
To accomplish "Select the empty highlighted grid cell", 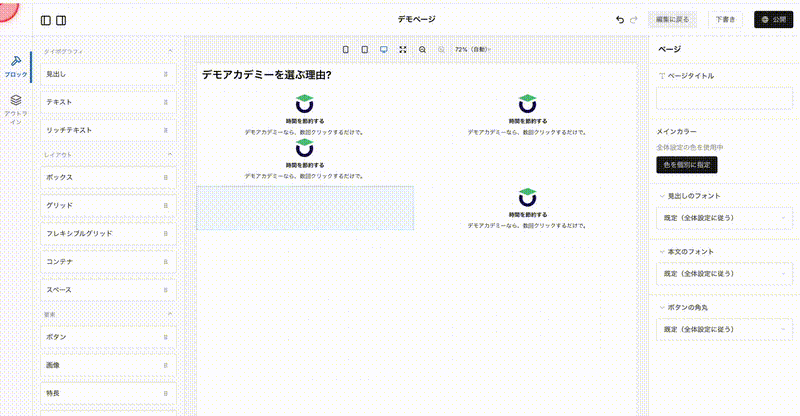I will [305, 208].
